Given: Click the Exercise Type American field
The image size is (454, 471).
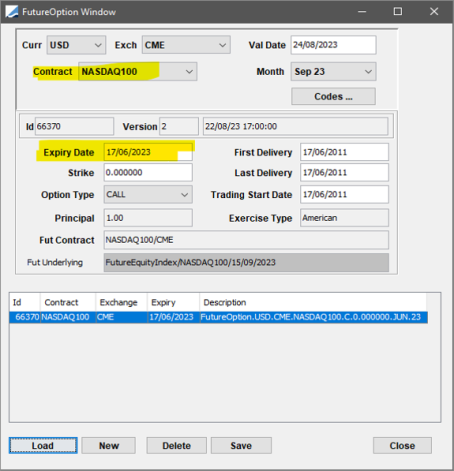Looking at the screenshot, I should tap(344, 218).
